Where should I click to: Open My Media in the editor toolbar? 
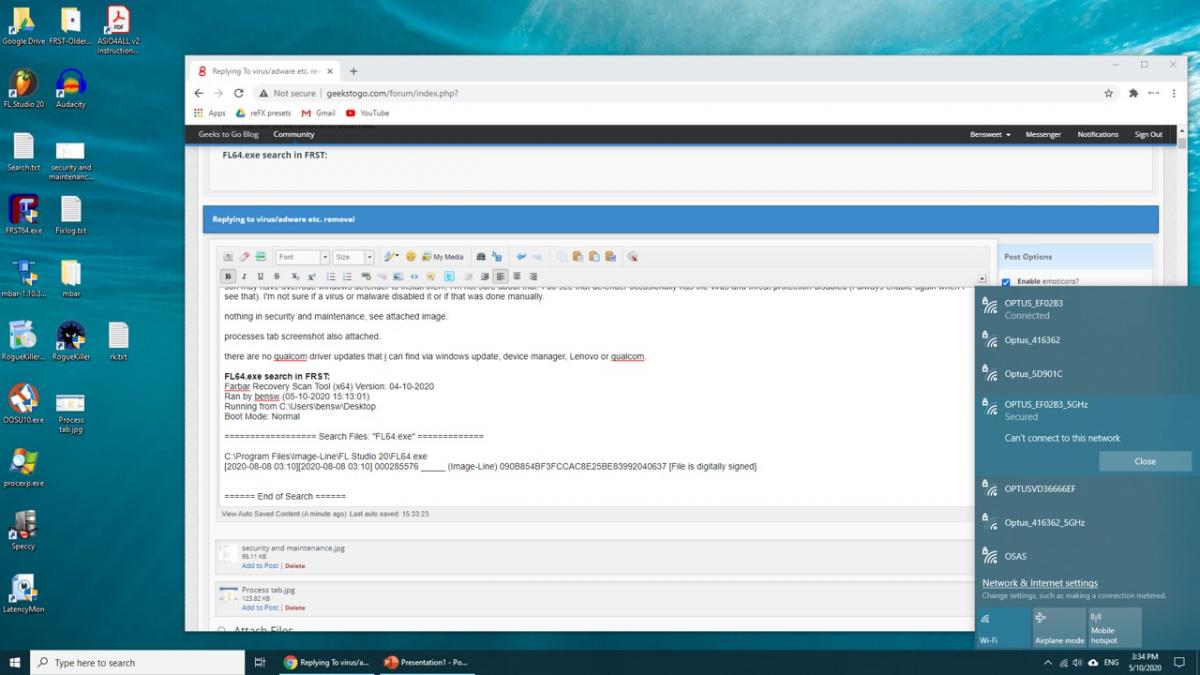point(443,257)
